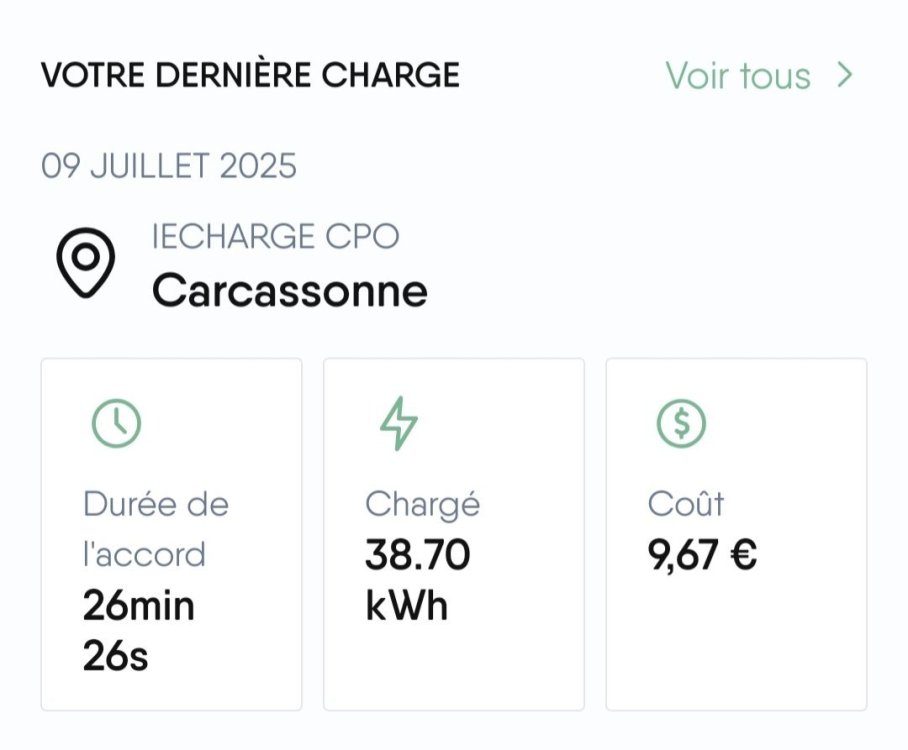Image resolution: width=908 pixels, height=750 pixels.
Task: Click the 9,67 € cost value
Action: pos(702,555)
